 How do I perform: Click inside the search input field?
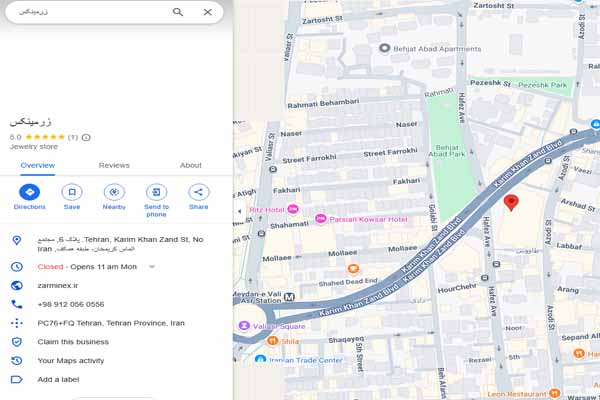coord(90,12)
